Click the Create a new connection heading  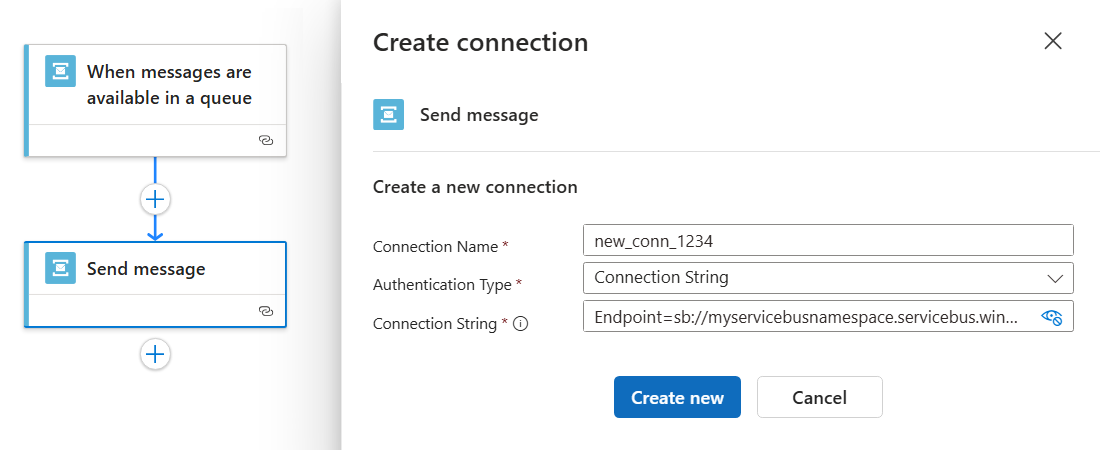pos(475,187)
